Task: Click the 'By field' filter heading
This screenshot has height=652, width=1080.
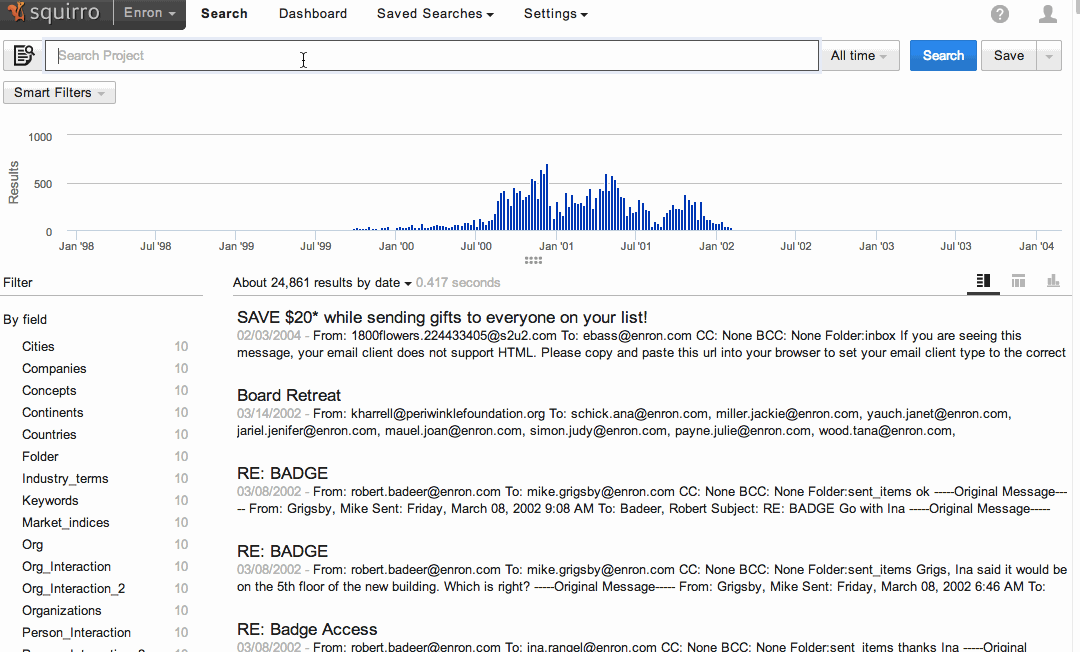Action: click(25, 319)
